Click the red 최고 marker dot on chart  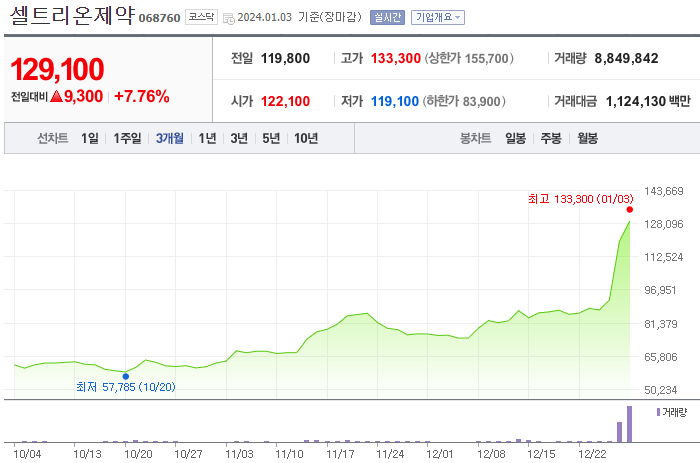[629, 210]
